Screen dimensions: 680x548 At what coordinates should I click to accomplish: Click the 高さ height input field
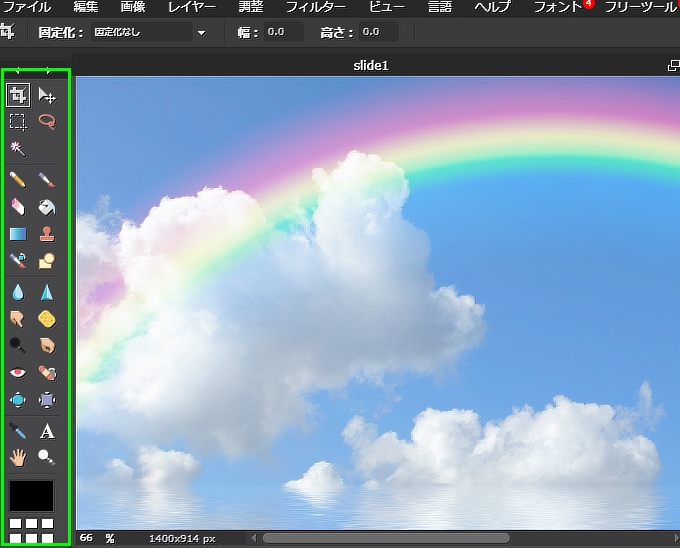click(x=378, y=32)
